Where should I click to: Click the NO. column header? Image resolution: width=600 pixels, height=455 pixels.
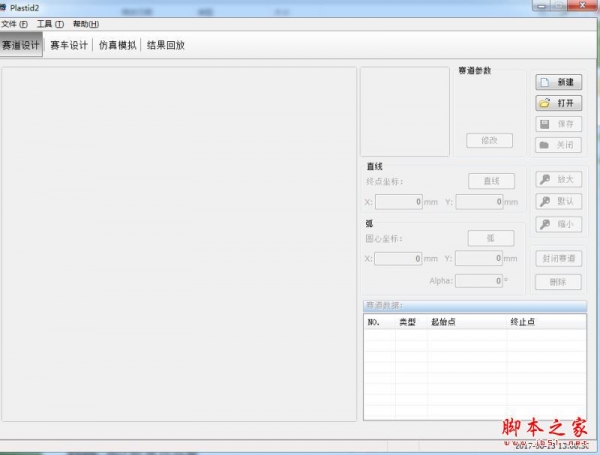click(380, 322)
